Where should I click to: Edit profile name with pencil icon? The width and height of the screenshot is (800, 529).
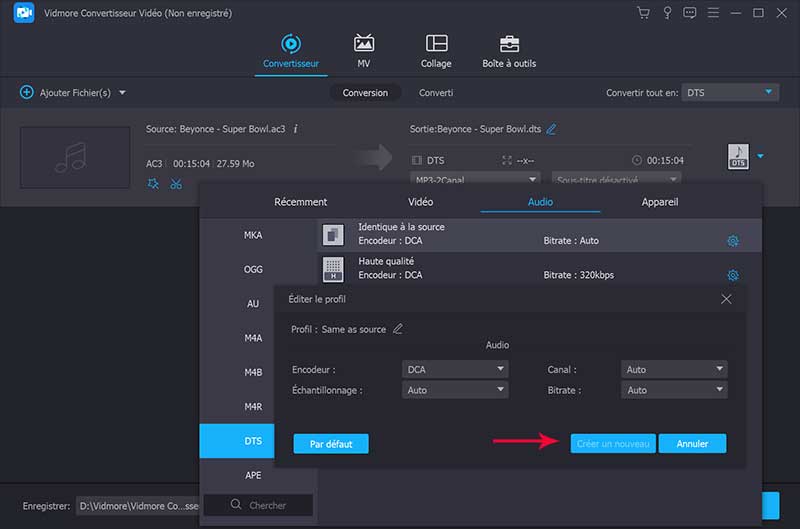coord(398,329)
